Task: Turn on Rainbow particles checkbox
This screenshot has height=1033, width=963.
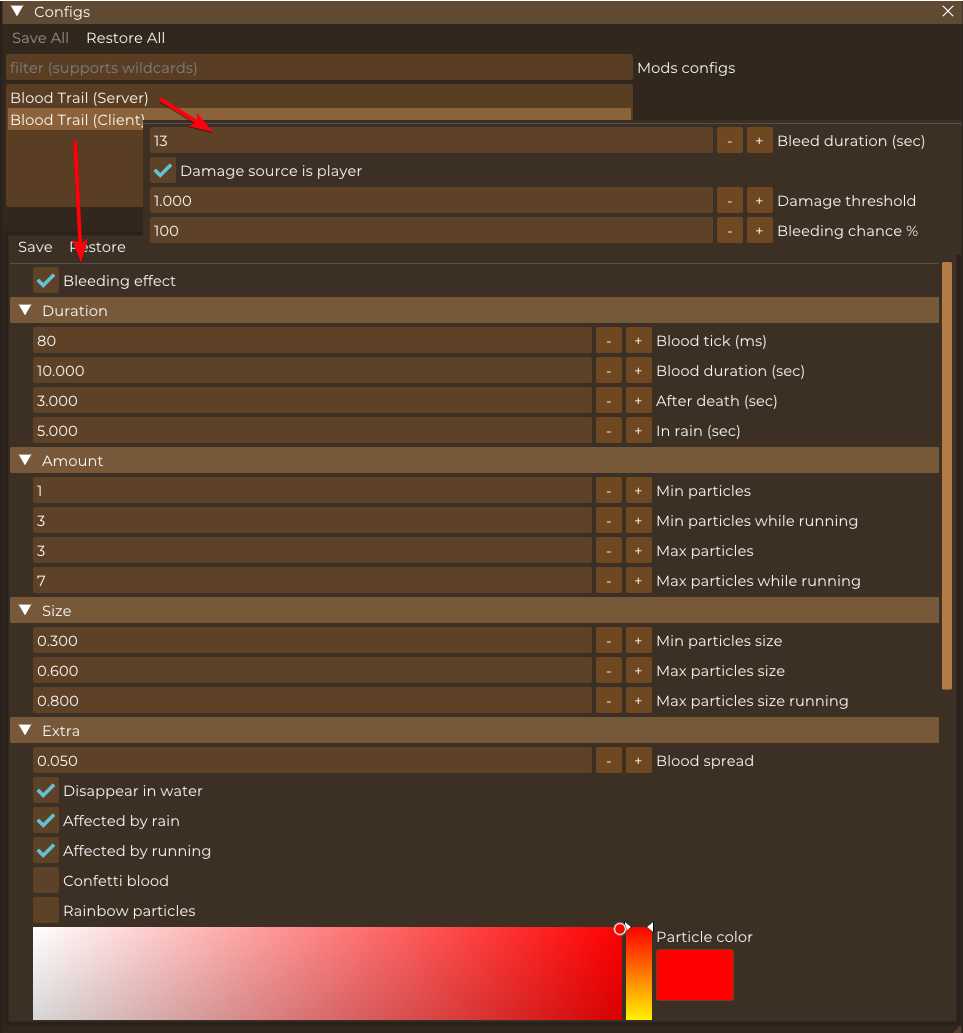Action: click(46, 911)
